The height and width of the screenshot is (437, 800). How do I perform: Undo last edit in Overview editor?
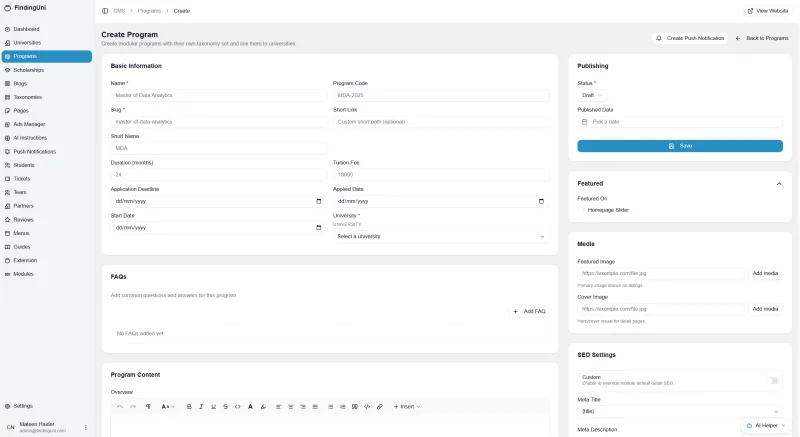click(120, 406)
